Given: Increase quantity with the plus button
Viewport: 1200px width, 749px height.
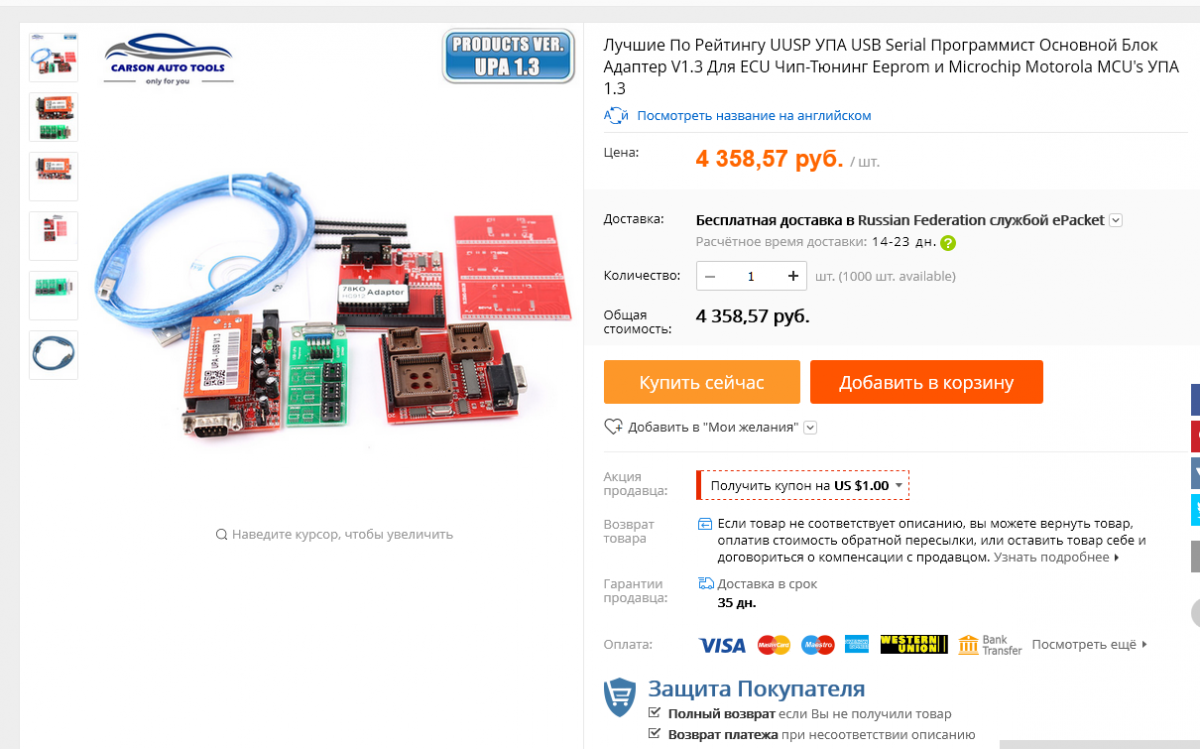Looking at the screenshot, I should pos(793,276).
